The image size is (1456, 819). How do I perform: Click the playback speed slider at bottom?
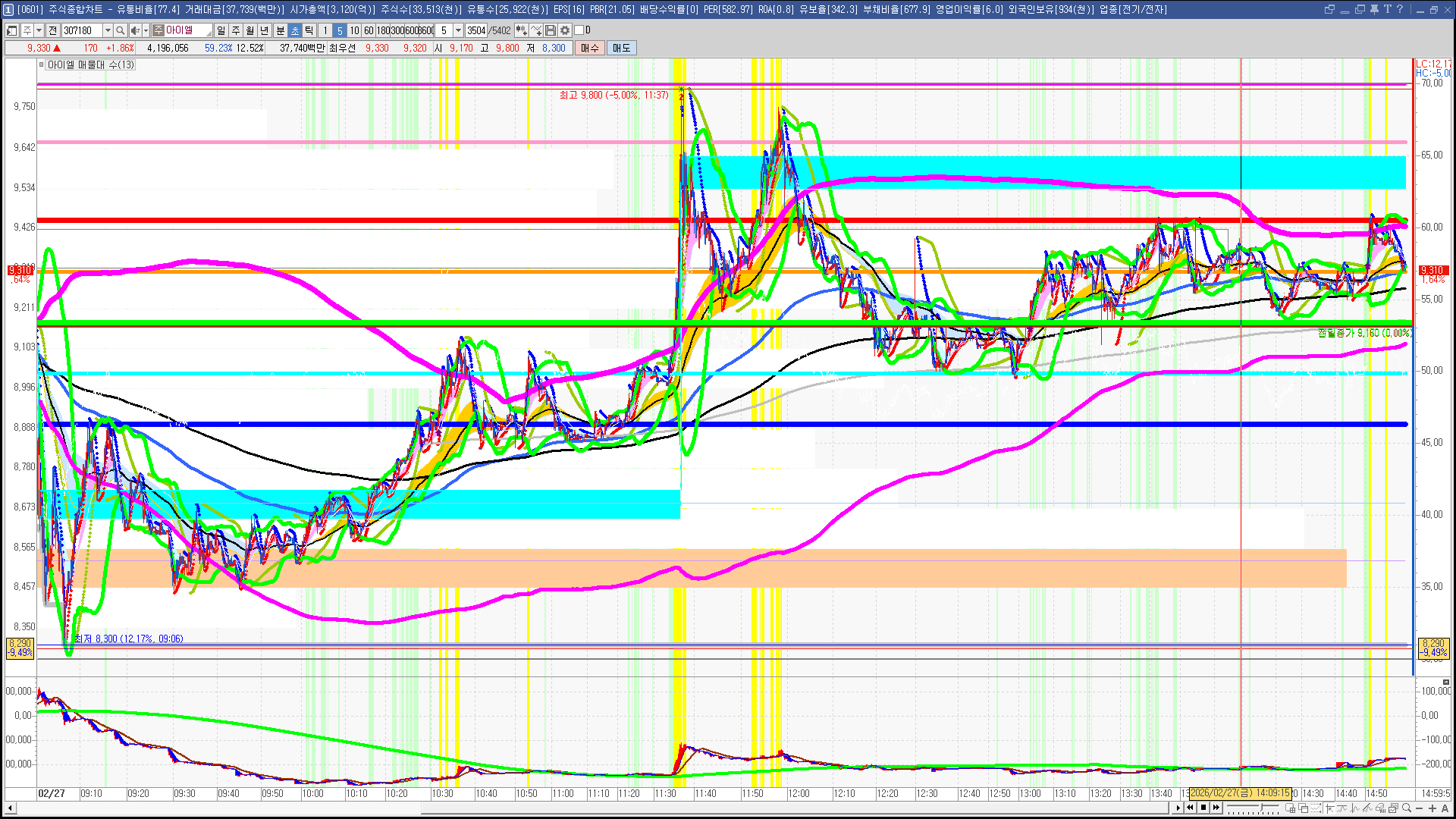coord(1253,808)
